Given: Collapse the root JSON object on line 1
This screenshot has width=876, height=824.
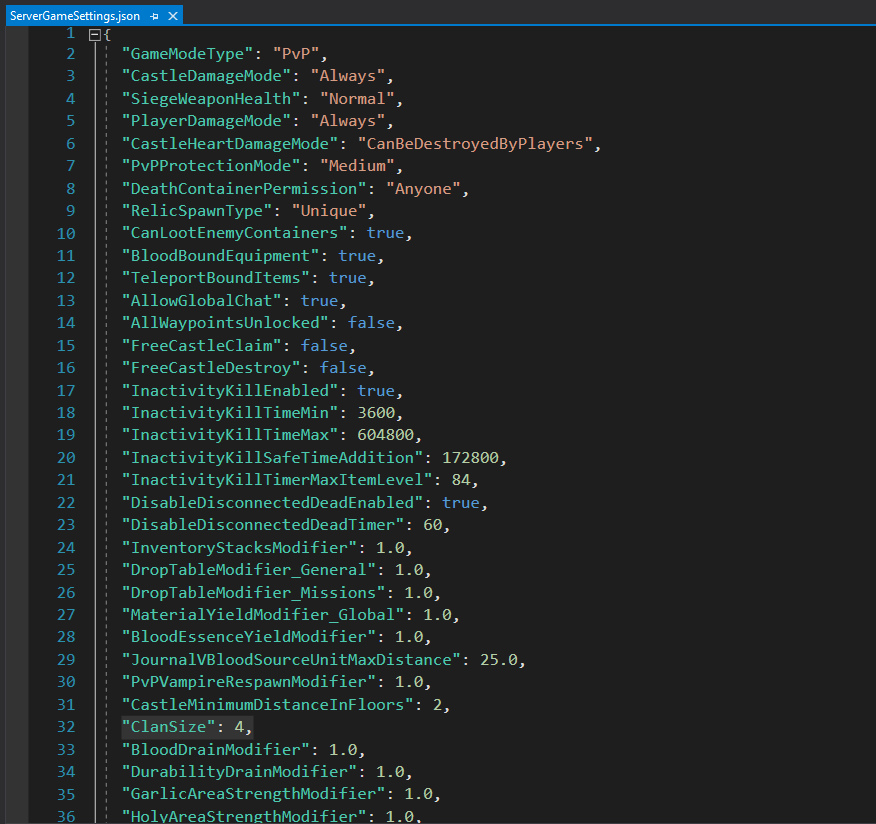Looking at the screenshot, I should click(x=95, y=34).
